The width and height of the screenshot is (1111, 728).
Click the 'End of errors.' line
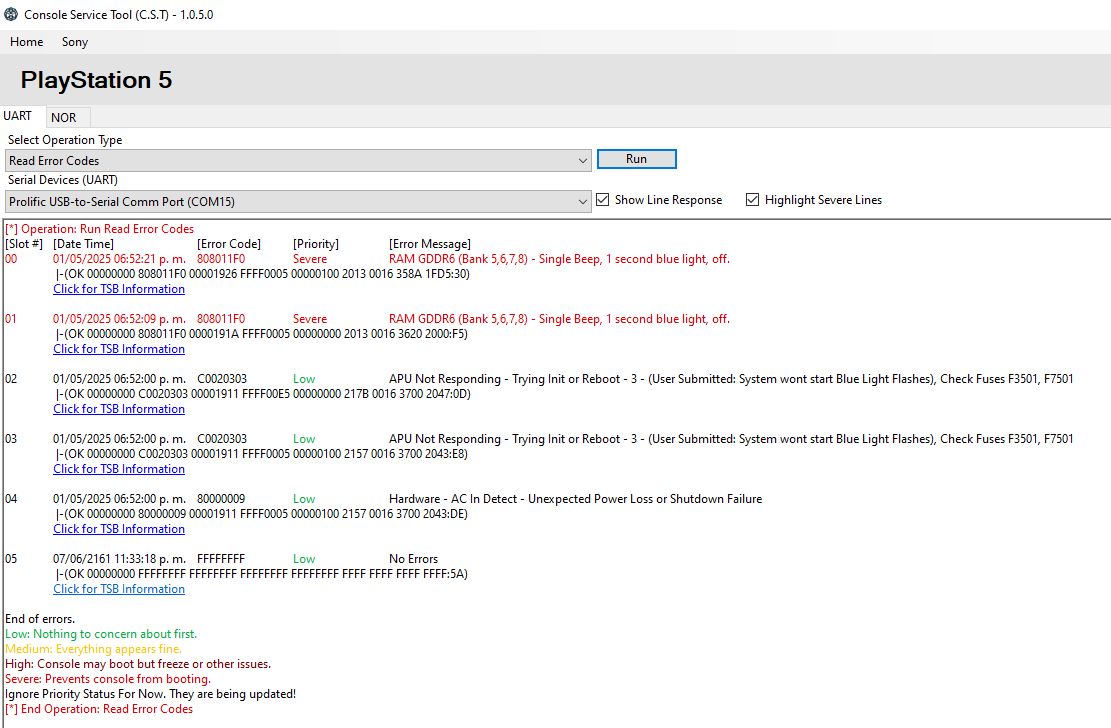pyautogui.click(x=40, y=619)
